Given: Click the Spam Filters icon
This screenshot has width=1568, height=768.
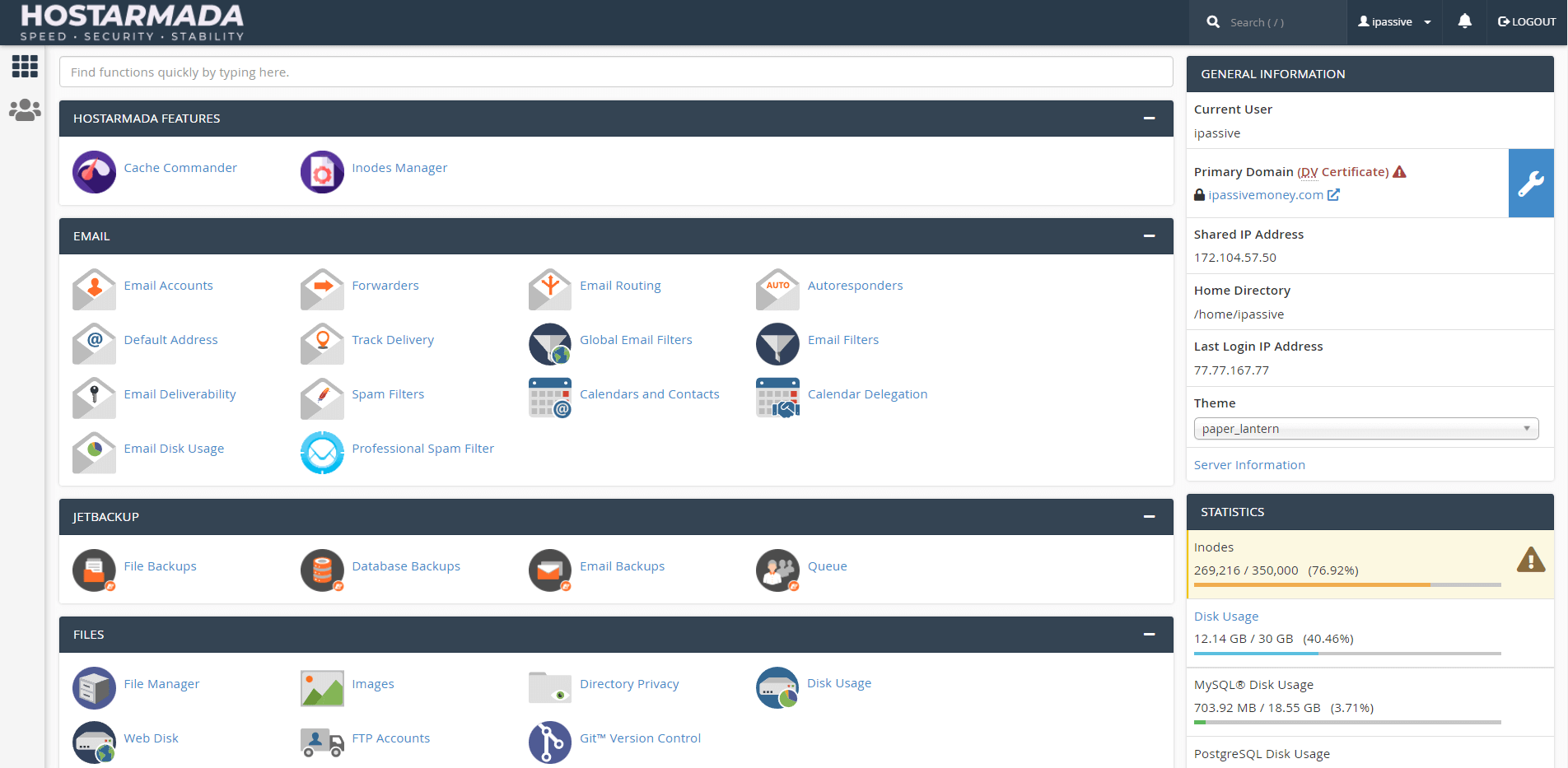Looking at the screenshot, I should click(x=322, y=398).
